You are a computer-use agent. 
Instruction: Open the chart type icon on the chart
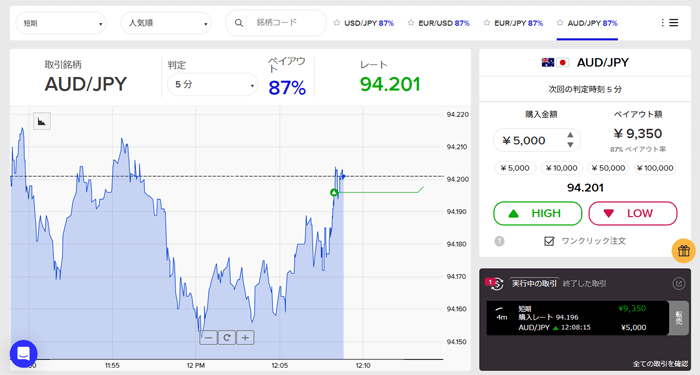(42, 121)
